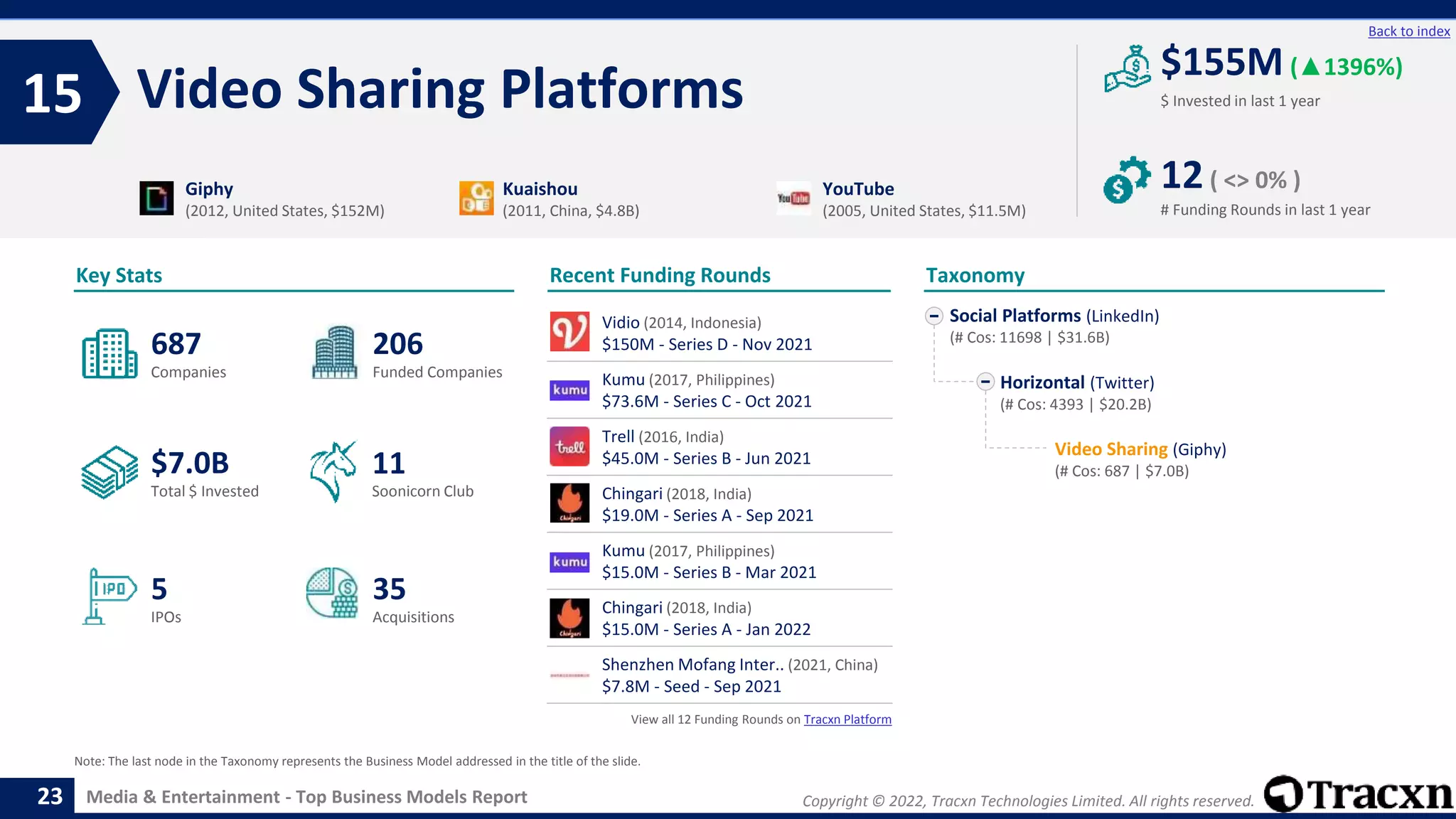Viewport: 1456px width, 819px height.
Task: Click the '206' funded companies count
Action: 398,344
